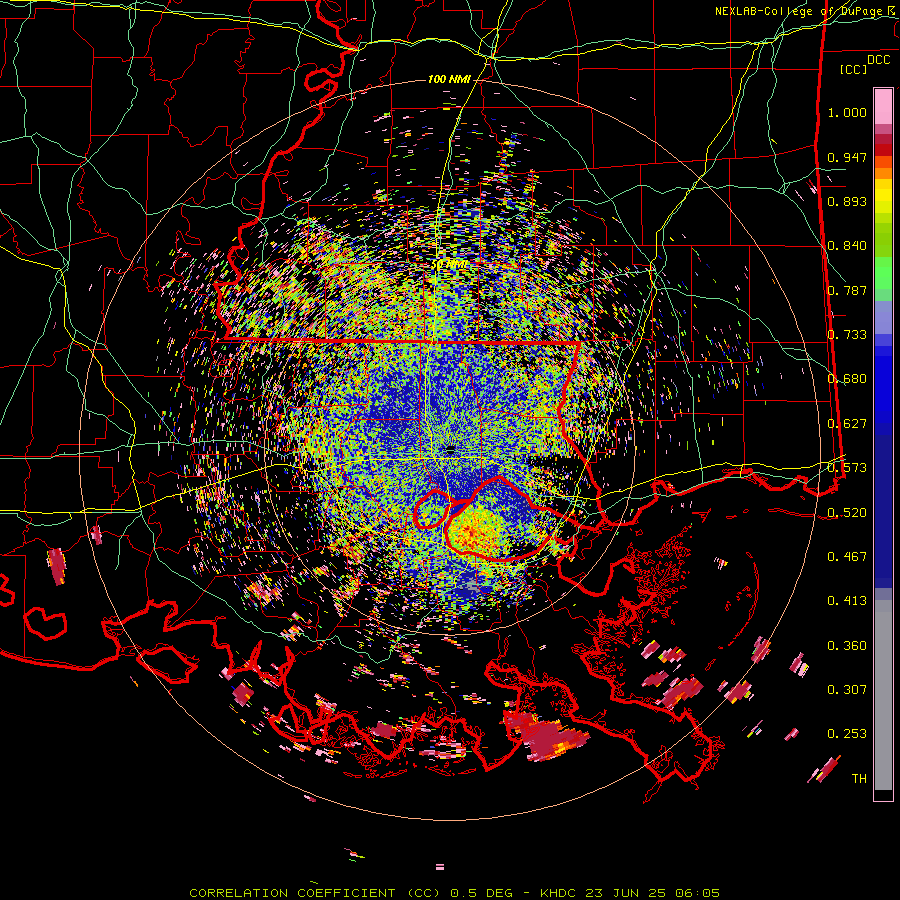Select the 0.627 legend value

pos(847,424)
